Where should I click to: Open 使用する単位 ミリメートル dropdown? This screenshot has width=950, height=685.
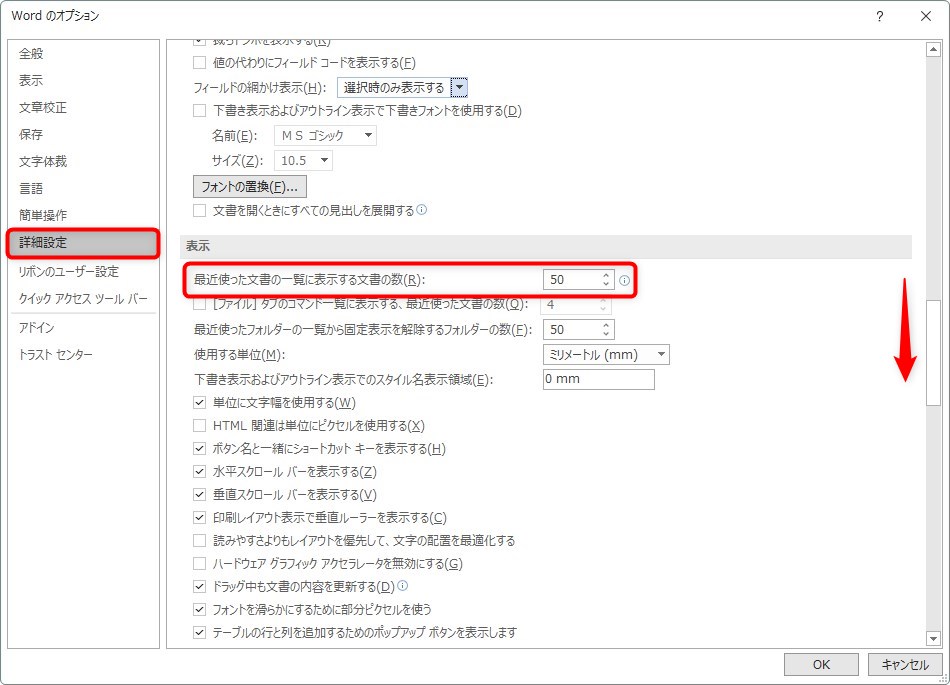tap(661, 355)
